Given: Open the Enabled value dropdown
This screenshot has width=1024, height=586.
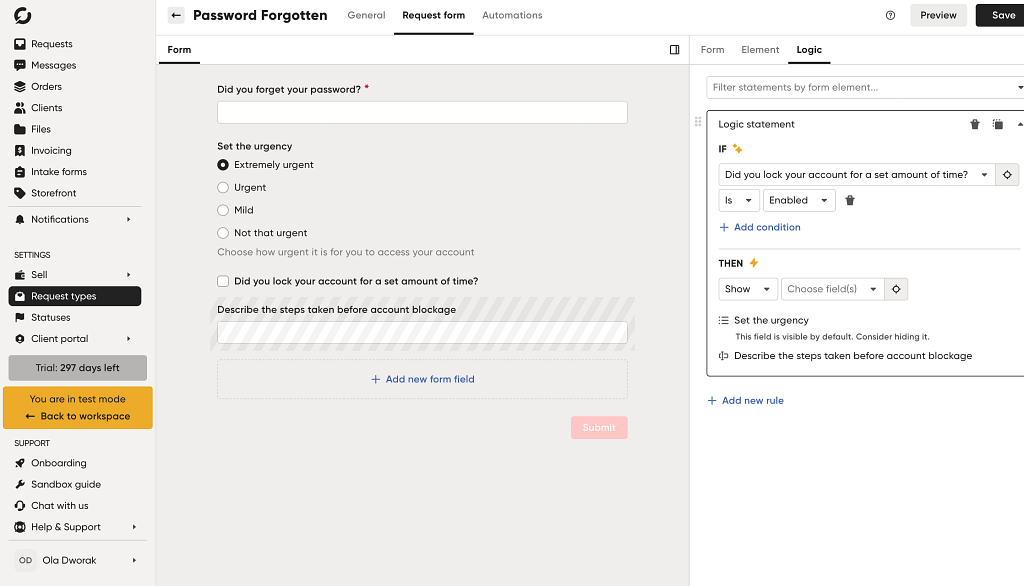Looking at the screenshot, I should click(x=799, y=201).
